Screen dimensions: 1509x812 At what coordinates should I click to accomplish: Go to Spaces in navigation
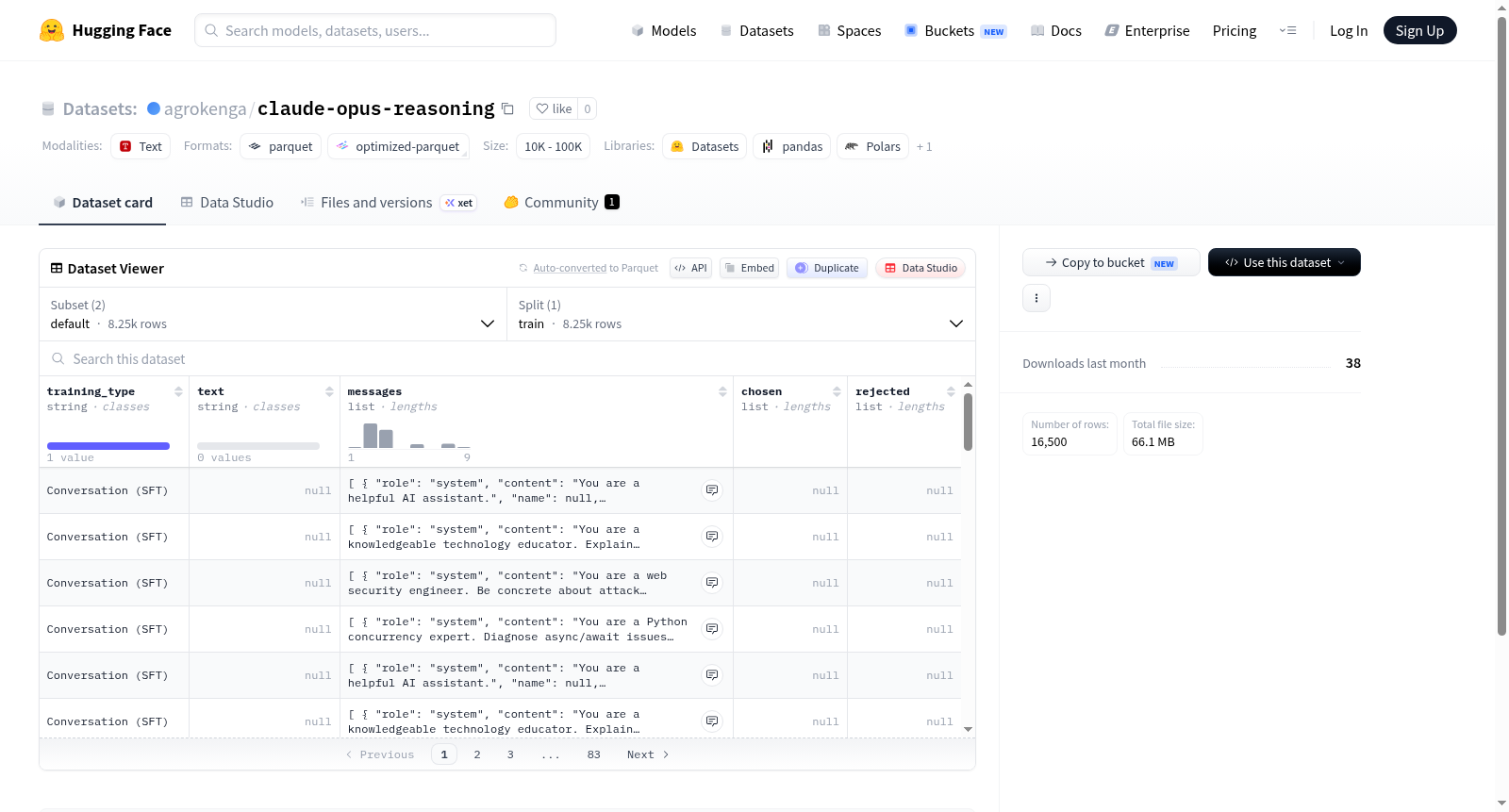[x=849, y=30]
